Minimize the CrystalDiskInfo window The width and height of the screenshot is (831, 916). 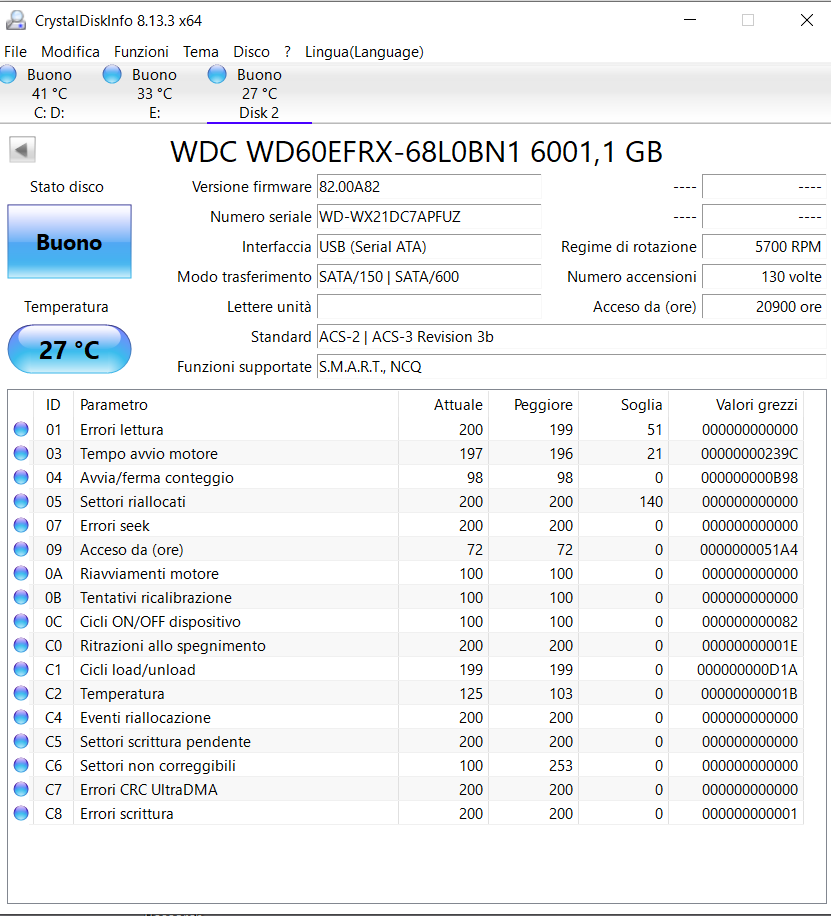[x=690, y=20]
